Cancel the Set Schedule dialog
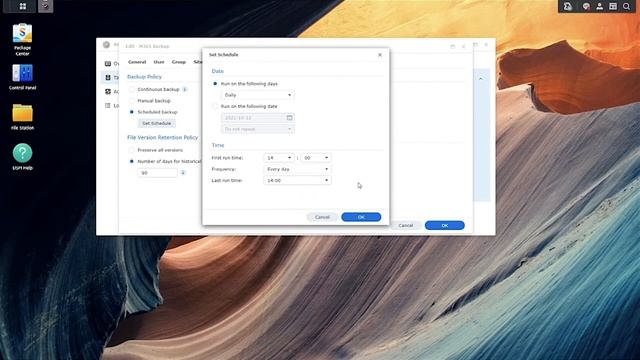Screen dimensions: 640x360 pyautogui.click(x=322, y=217)
